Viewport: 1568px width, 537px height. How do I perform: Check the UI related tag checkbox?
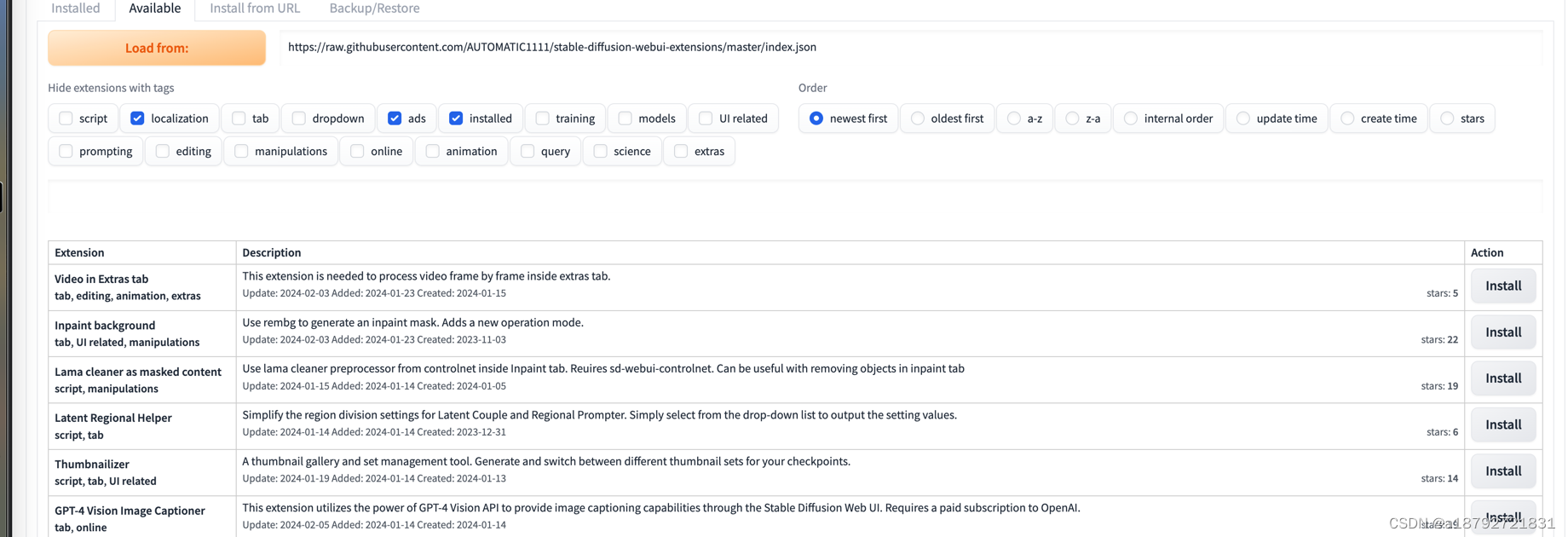706,118
